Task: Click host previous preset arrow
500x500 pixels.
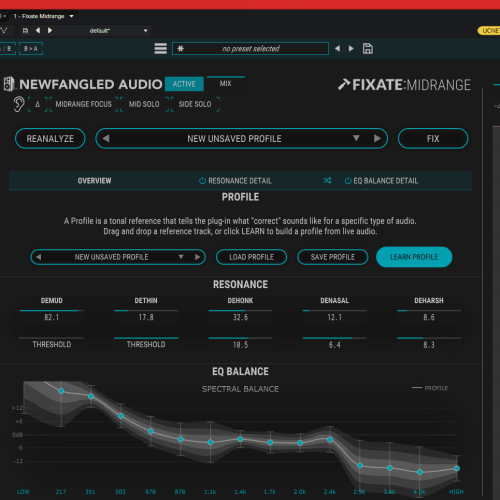Action: click(x=38, y=30)
